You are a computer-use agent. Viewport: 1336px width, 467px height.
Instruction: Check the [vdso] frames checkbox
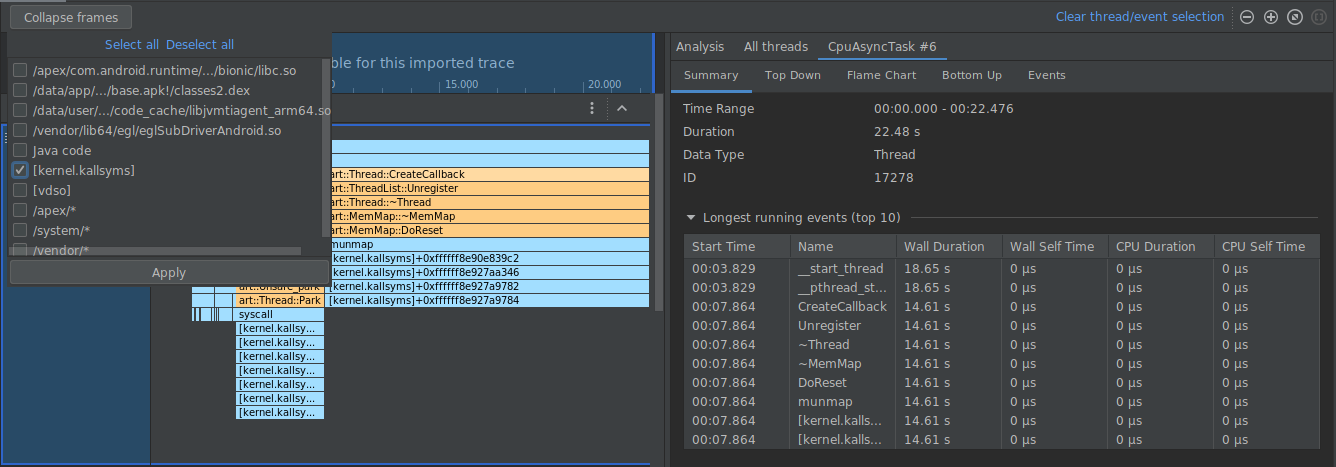[20, 191]
